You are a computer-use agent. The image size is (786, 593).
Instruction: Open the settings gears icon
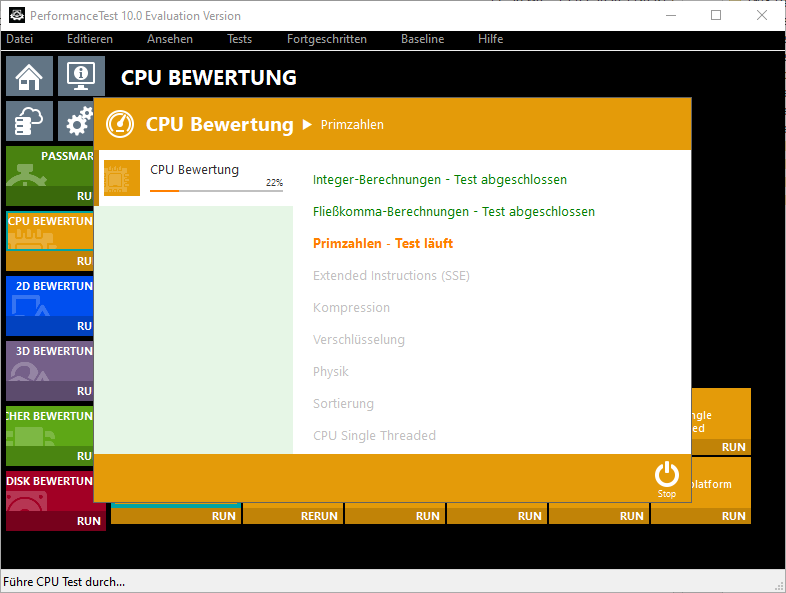click(x=76, y=121)
